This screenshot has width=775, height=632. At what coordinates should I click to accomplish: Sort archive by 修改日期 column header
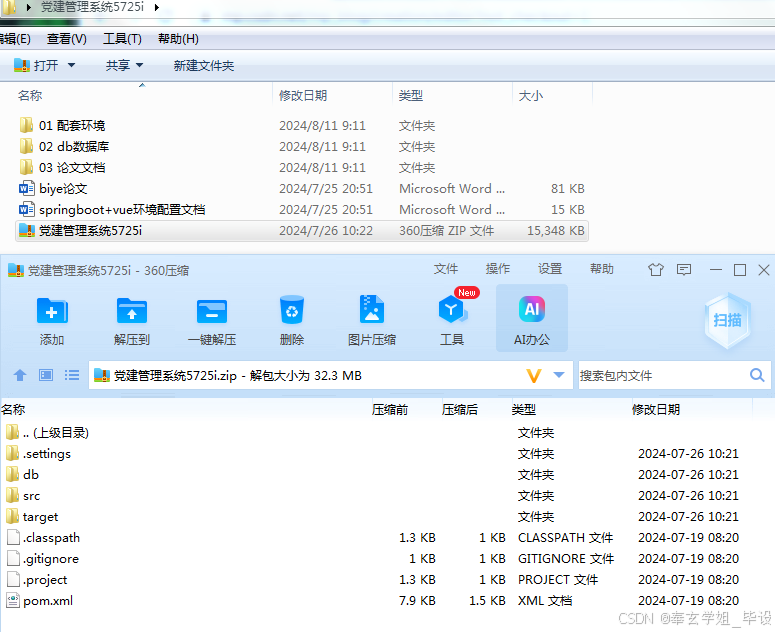click(x=655, y=409)
